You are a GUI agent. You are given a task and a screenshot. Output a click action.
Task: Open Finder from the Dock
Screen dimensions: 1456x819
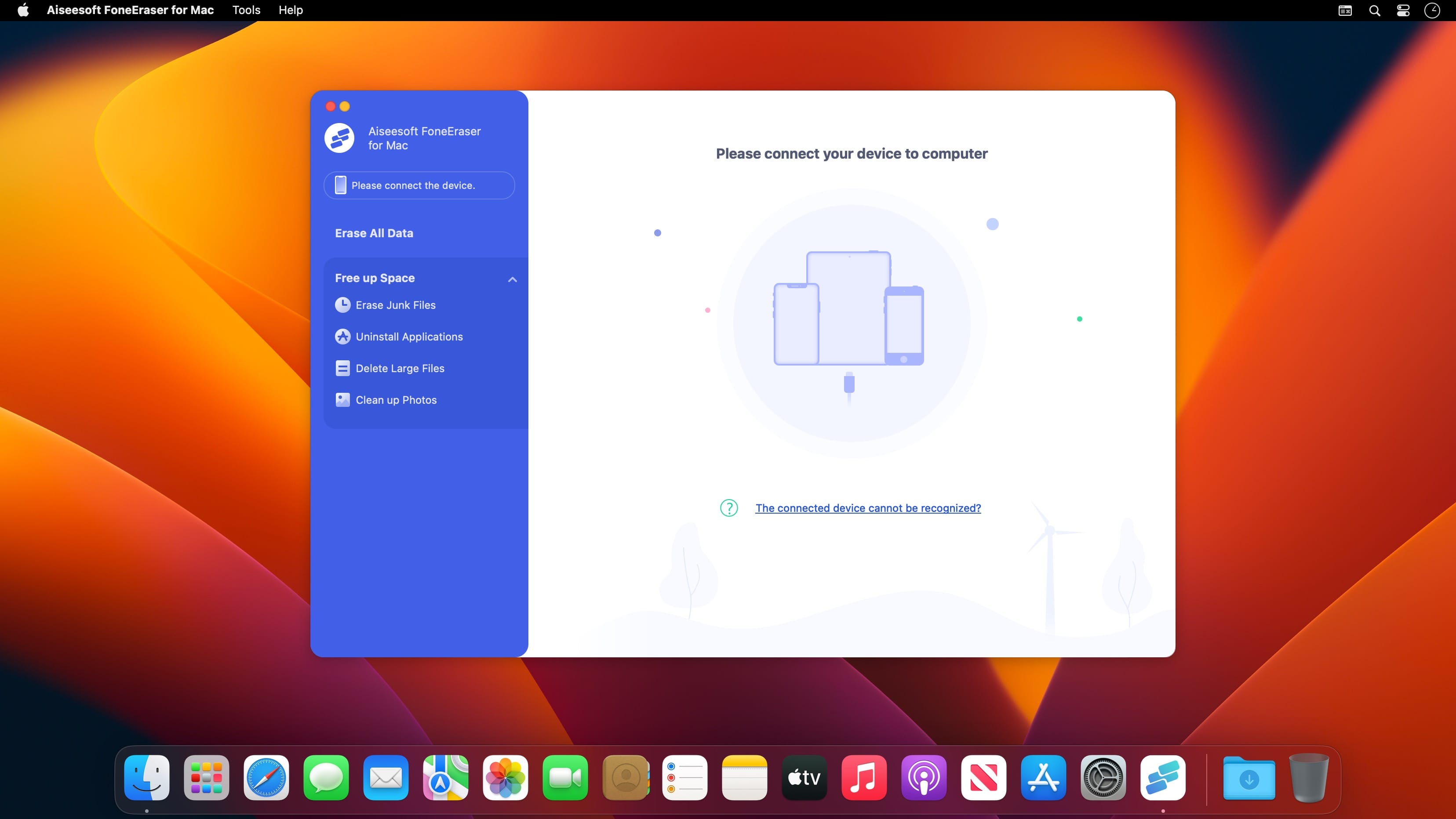147,778
